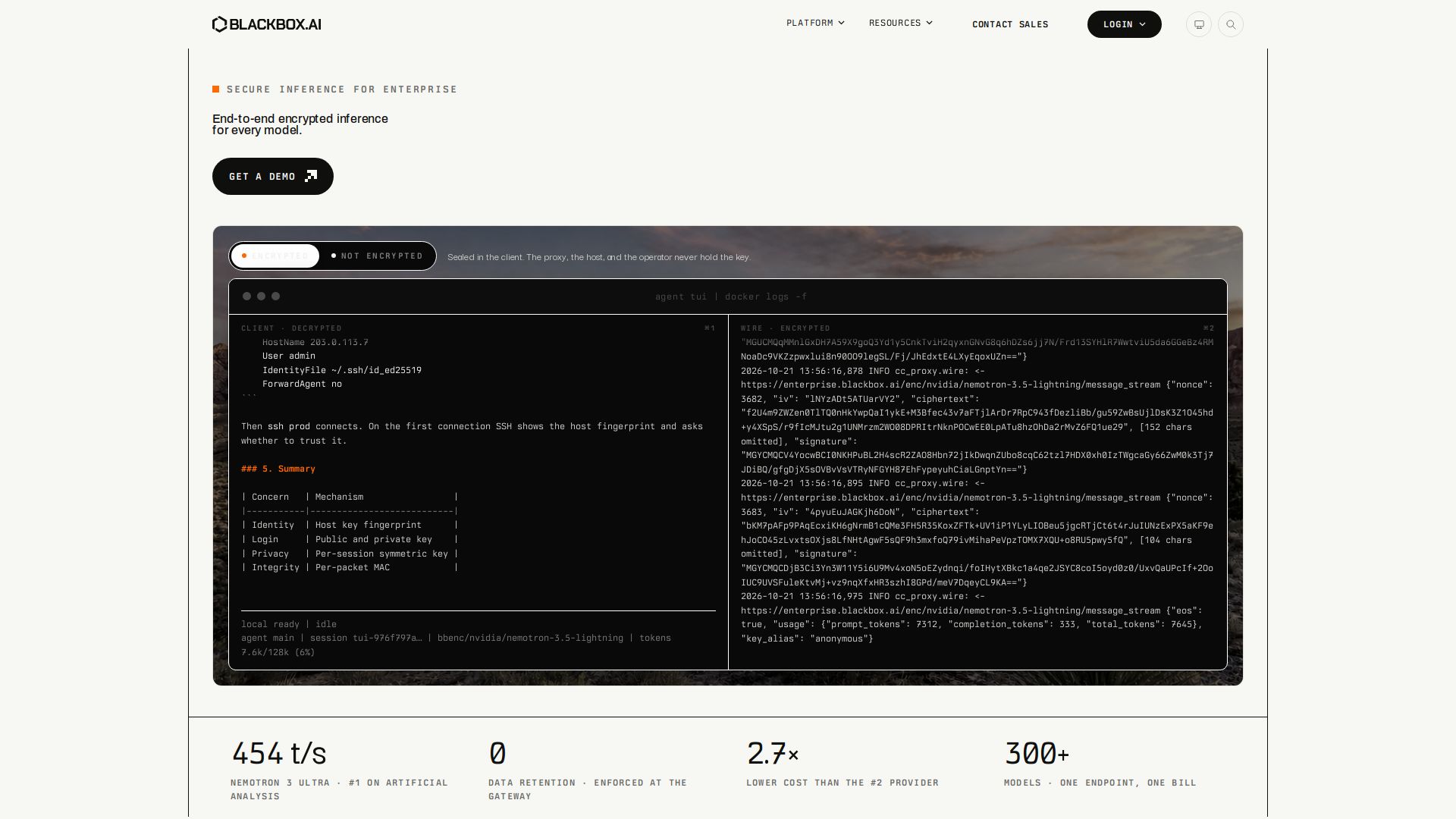The width and height of the screenshot is (1456, 819).
Task: Click the 'User admin' line
Action: pos(288,356)
